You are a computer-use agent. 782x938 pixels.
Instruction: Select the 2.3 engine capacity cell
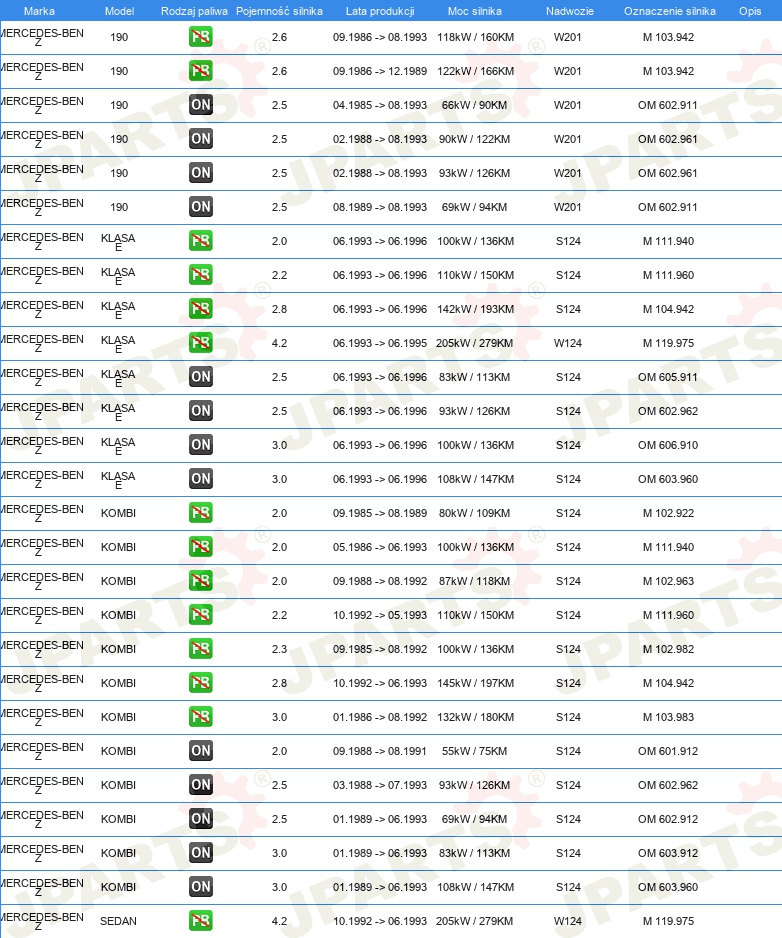point(279,649)
